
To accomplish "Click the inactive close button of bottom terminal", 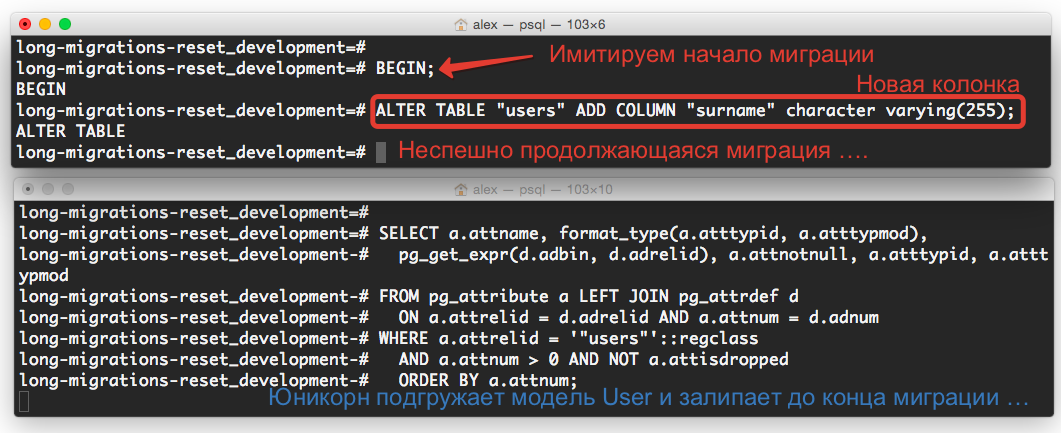I will tap(28, 189).
